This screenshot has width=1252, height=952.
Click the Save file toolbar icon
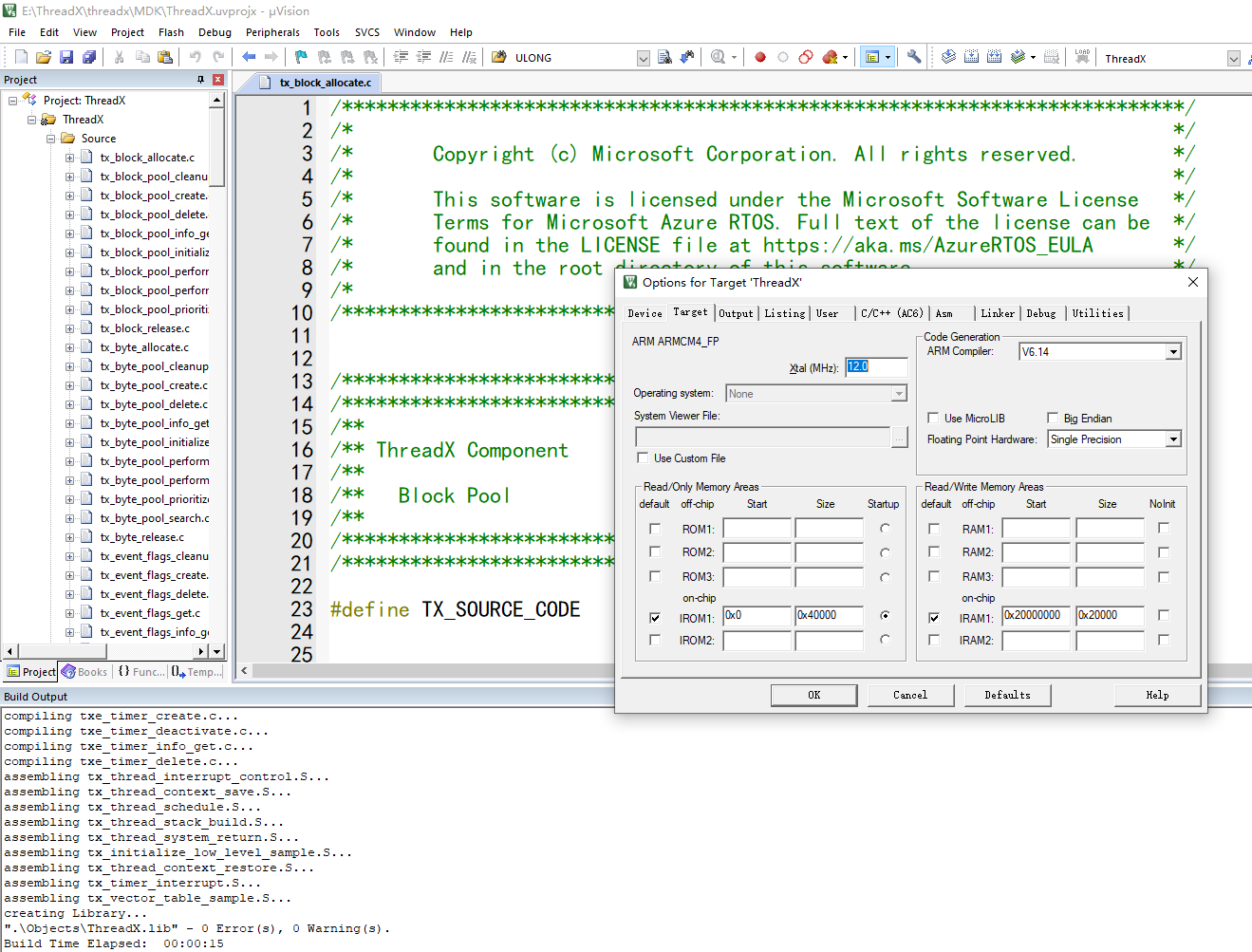[66, 58]
